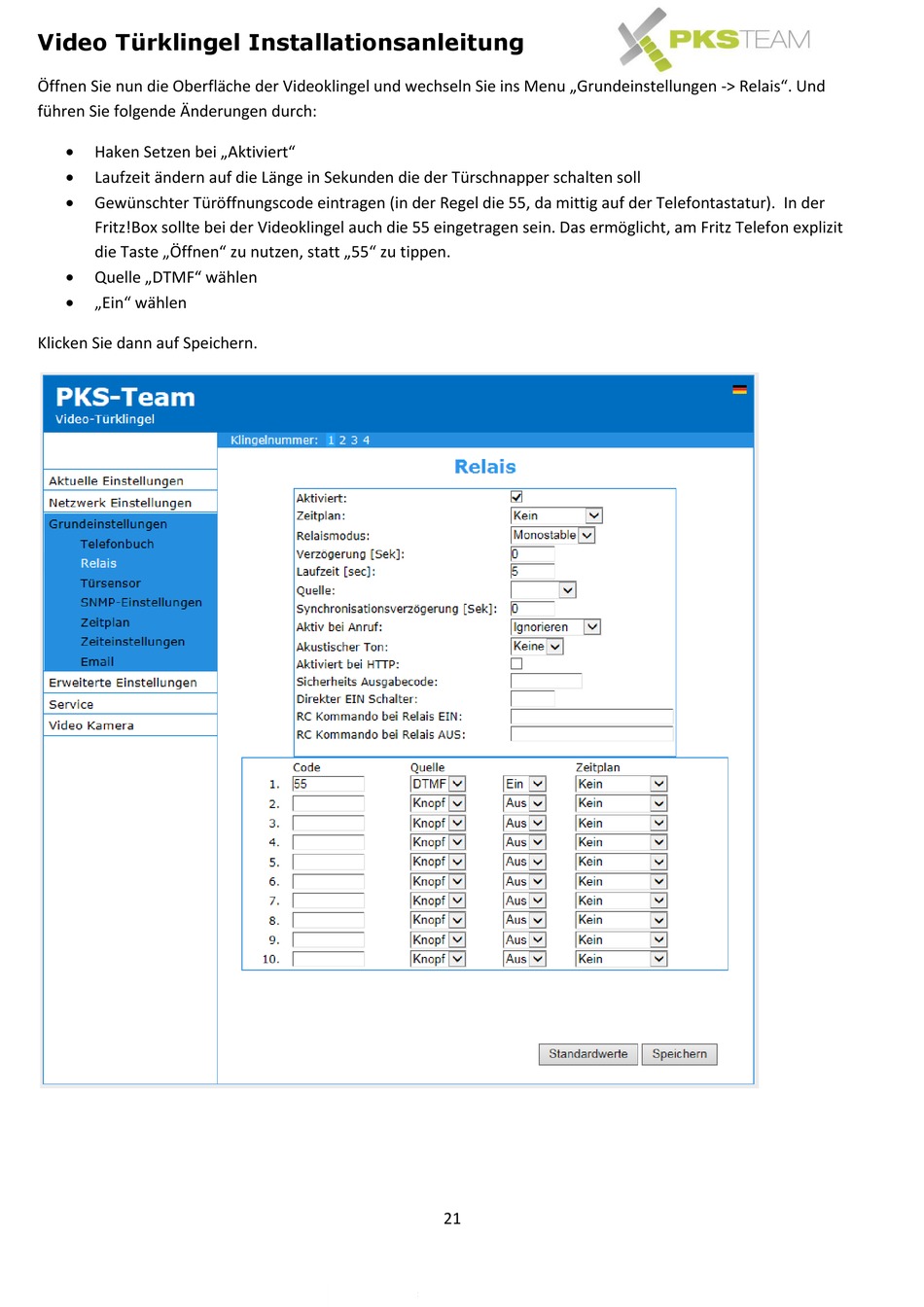Open the DTMF Quelle dropdown in row 1
The image size is (924, 1307).
tap(438, 784)
